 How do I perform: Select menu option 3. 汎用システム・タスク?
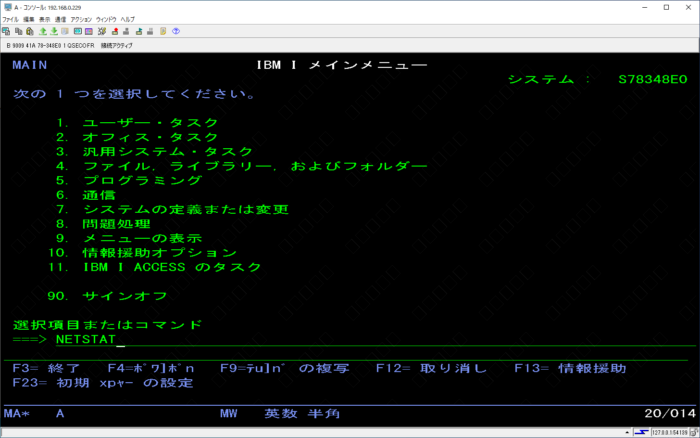tap(154, 152)
